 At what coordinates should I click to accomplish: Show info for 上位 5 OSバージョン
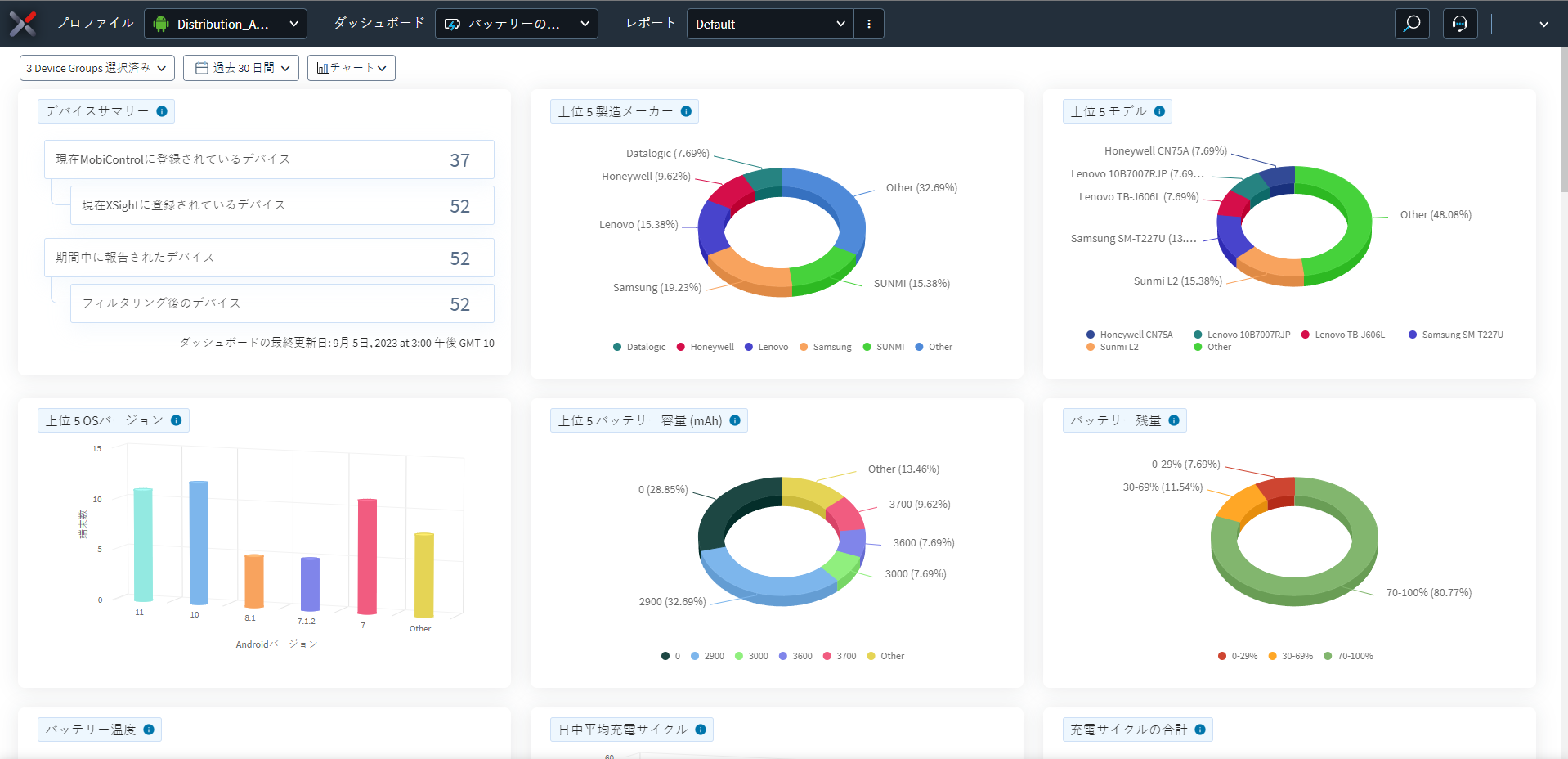(176, 420)
